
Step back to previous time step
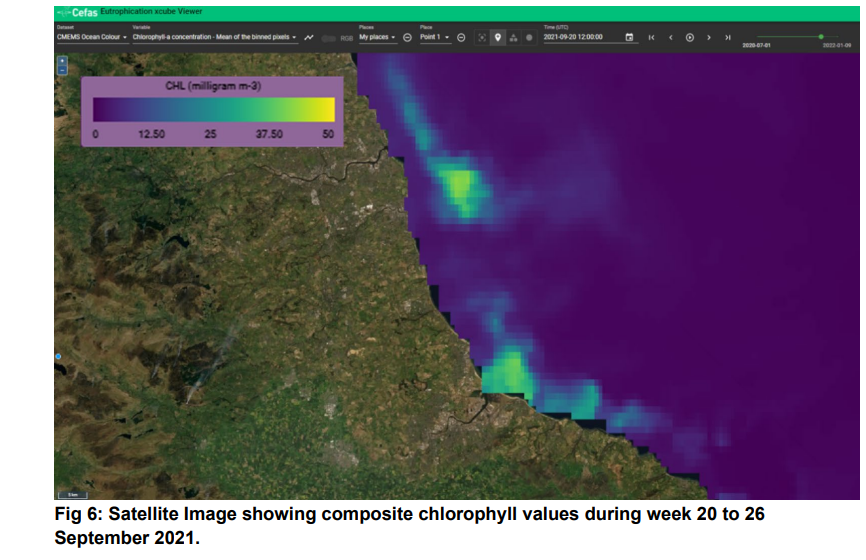coord(670,38)
